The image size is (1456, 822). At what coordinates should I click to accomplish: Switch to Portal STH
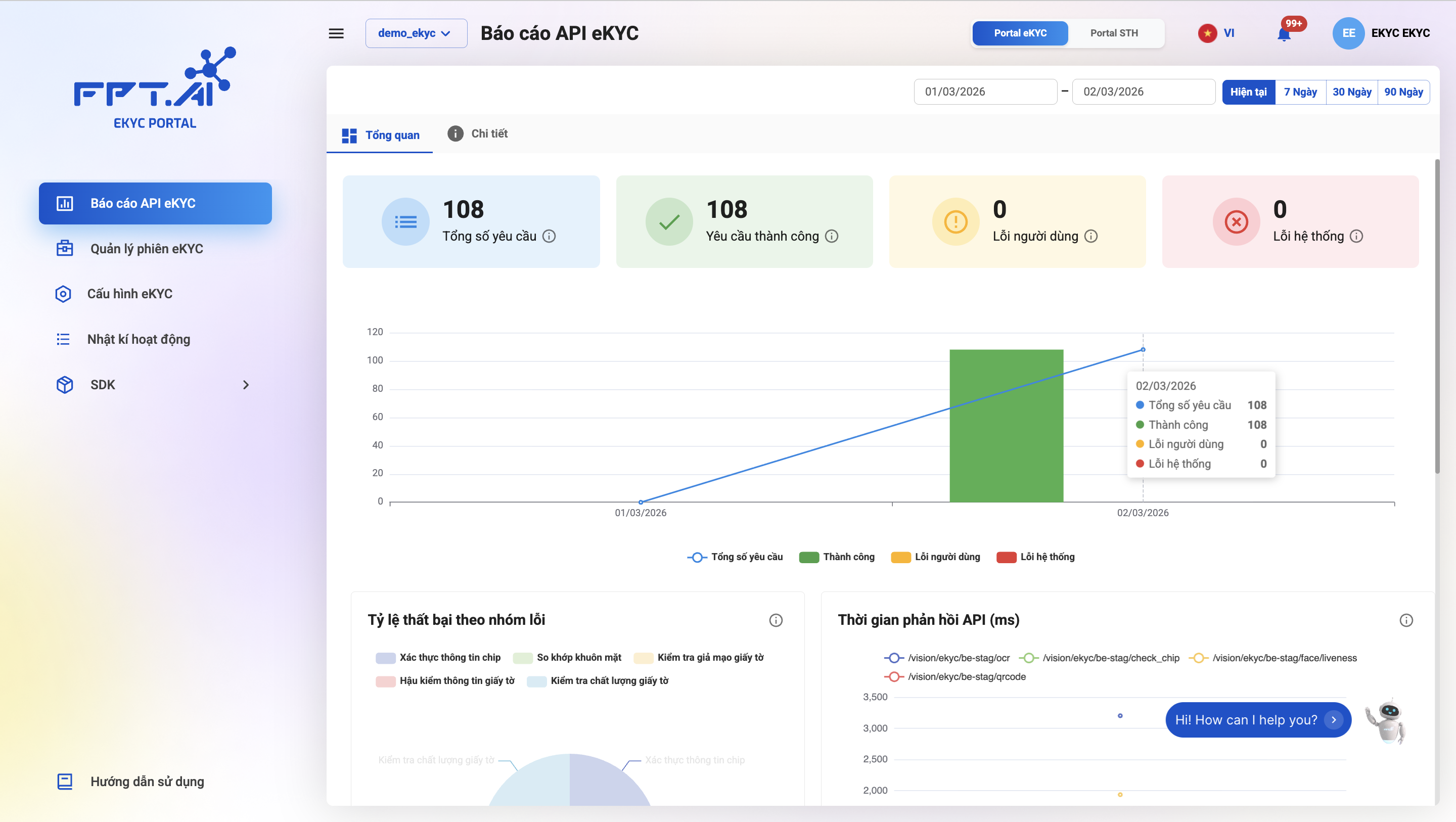[x=1114, y=33]
